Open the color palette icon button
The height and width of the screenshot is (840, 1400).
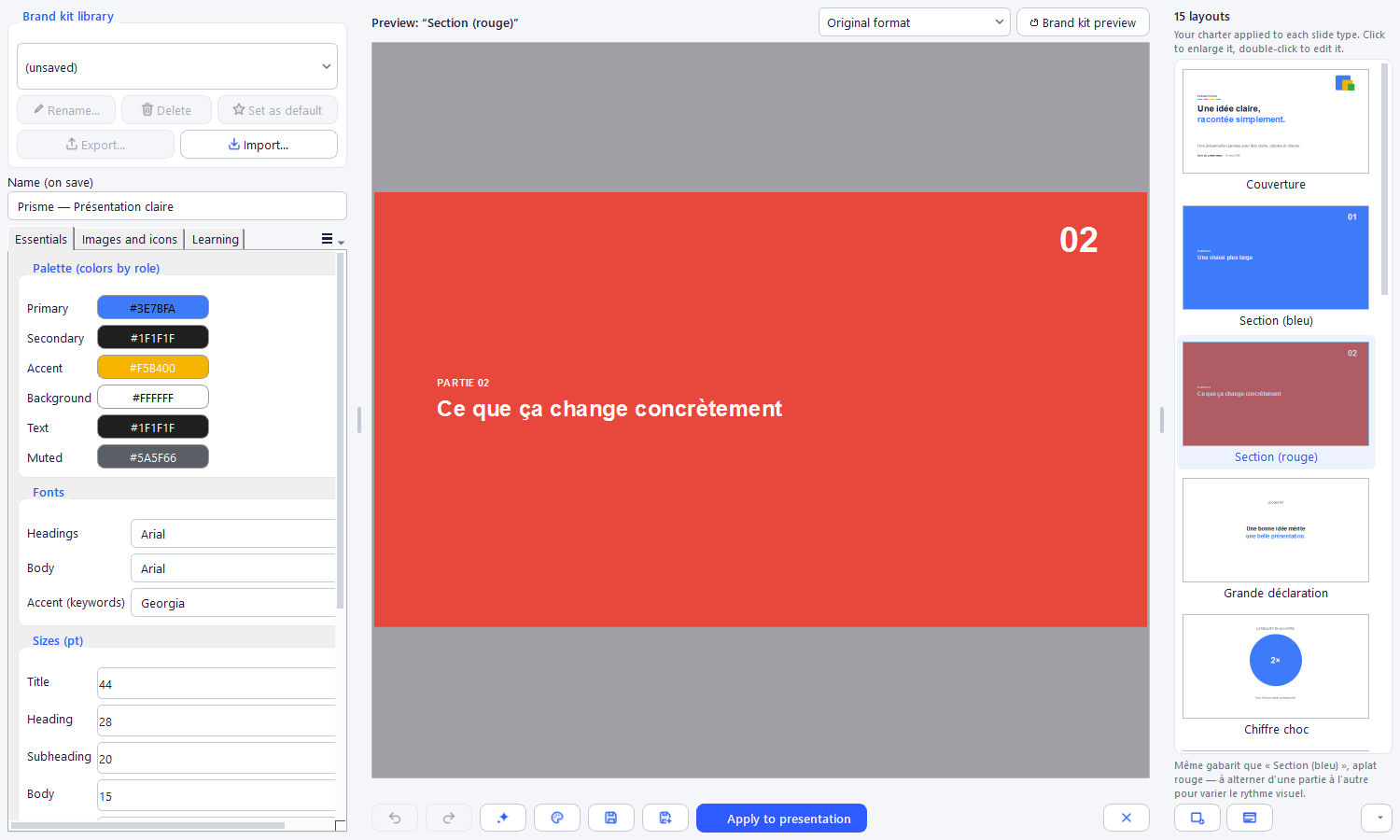coord(557,818)
